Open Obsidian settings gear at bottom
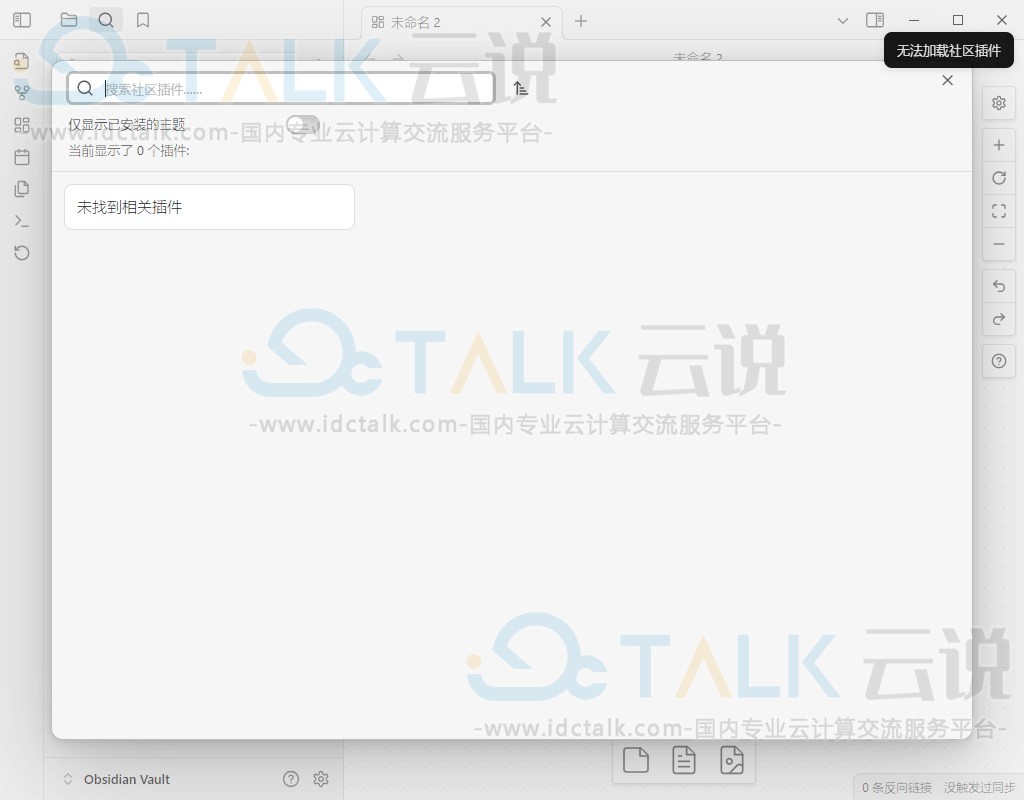The height and width of the screenshot is (800, 1024). 321,778
